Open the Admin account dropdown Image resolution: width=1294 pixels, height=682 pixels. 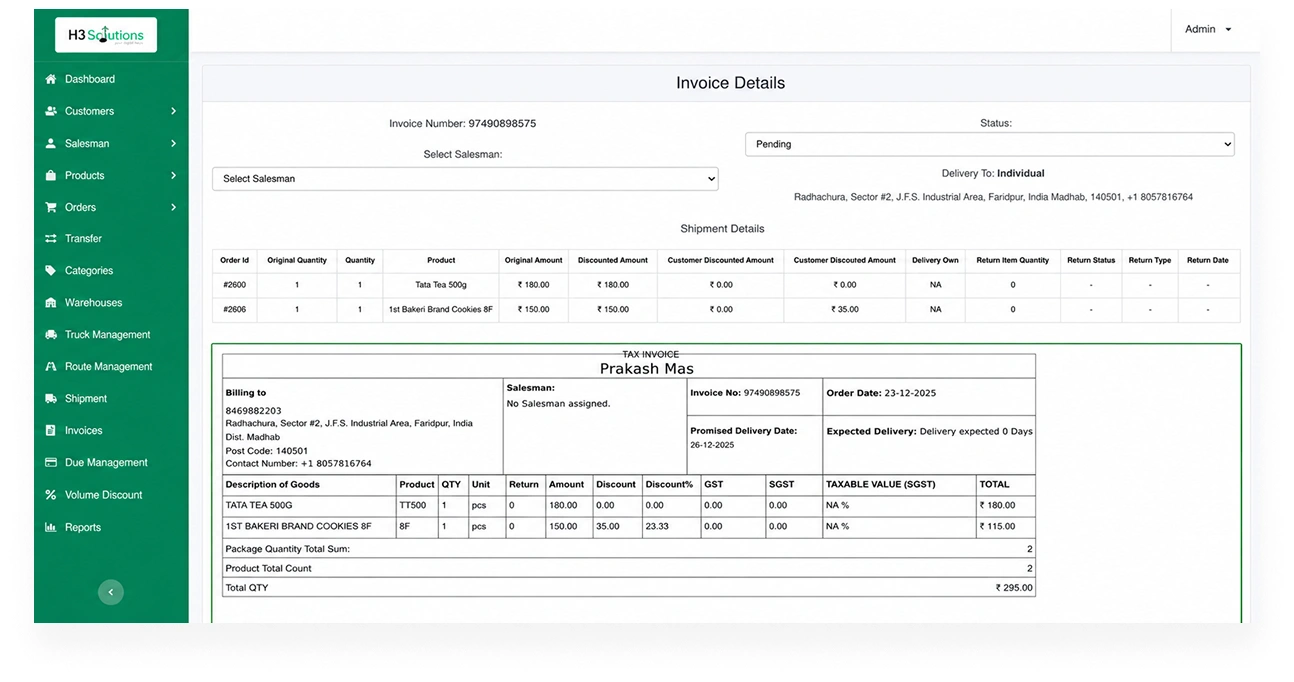click(1208, 29)
